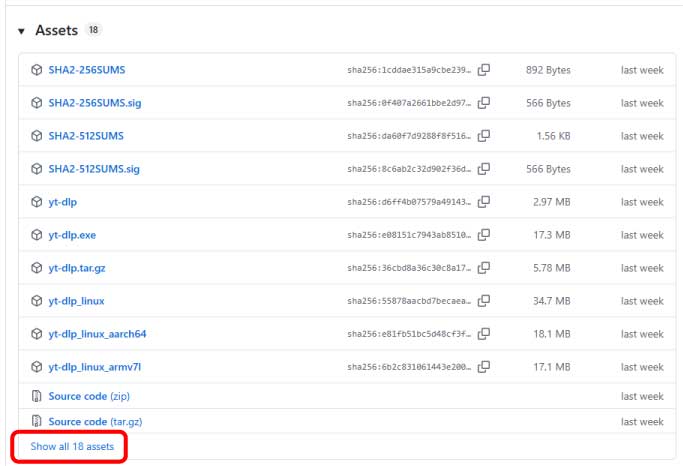Click the hash text sha256:36cbd8a36c30c8a17
683x466 pixels.
(x=409, y=268)
